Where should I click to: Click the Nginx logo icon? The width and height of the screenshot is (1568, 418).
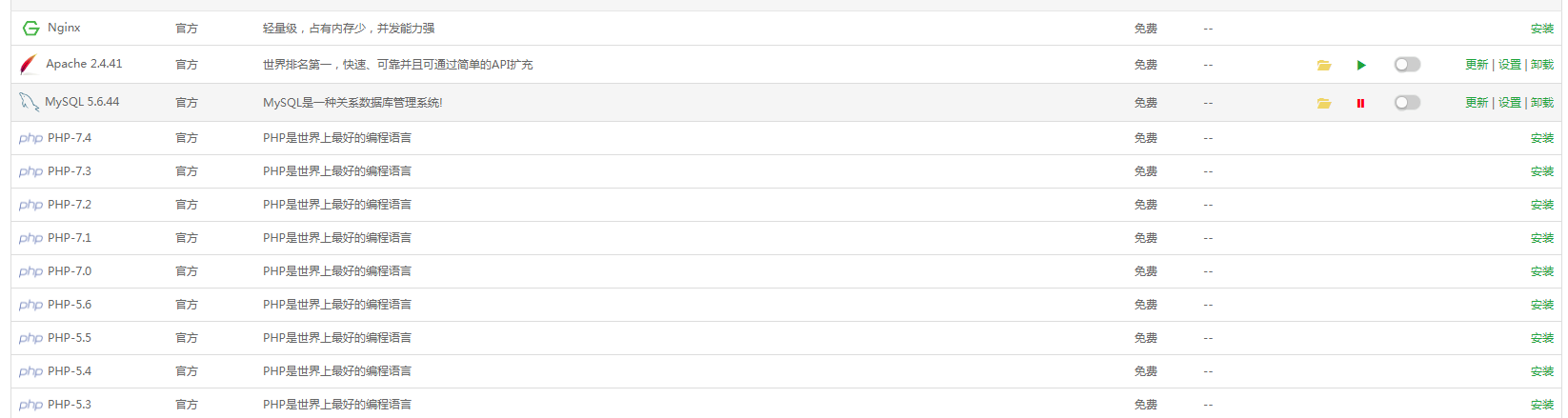30,29
